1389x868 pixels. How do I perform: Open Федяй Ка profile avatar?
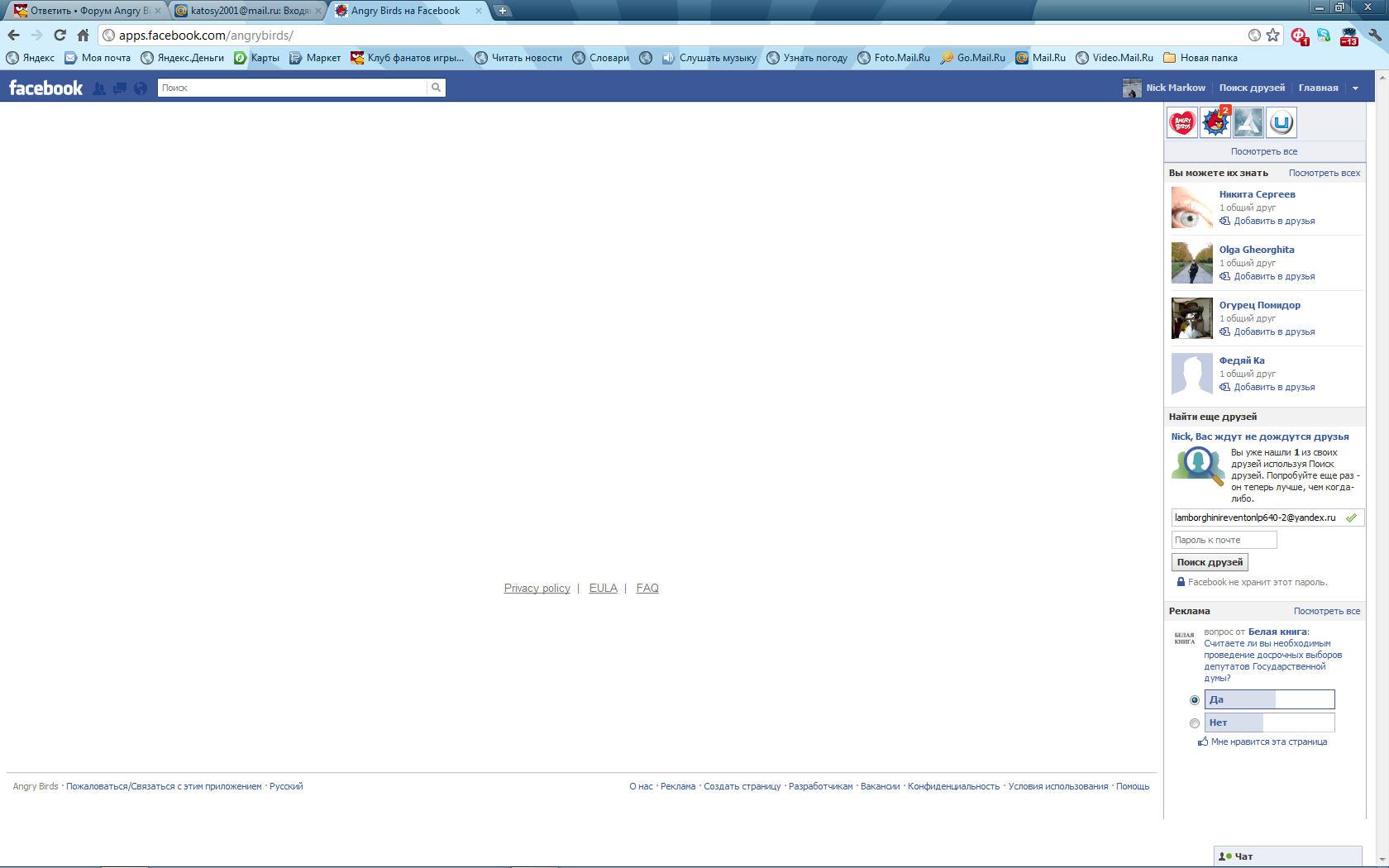pyautogui.click(x=1191, y=374)
